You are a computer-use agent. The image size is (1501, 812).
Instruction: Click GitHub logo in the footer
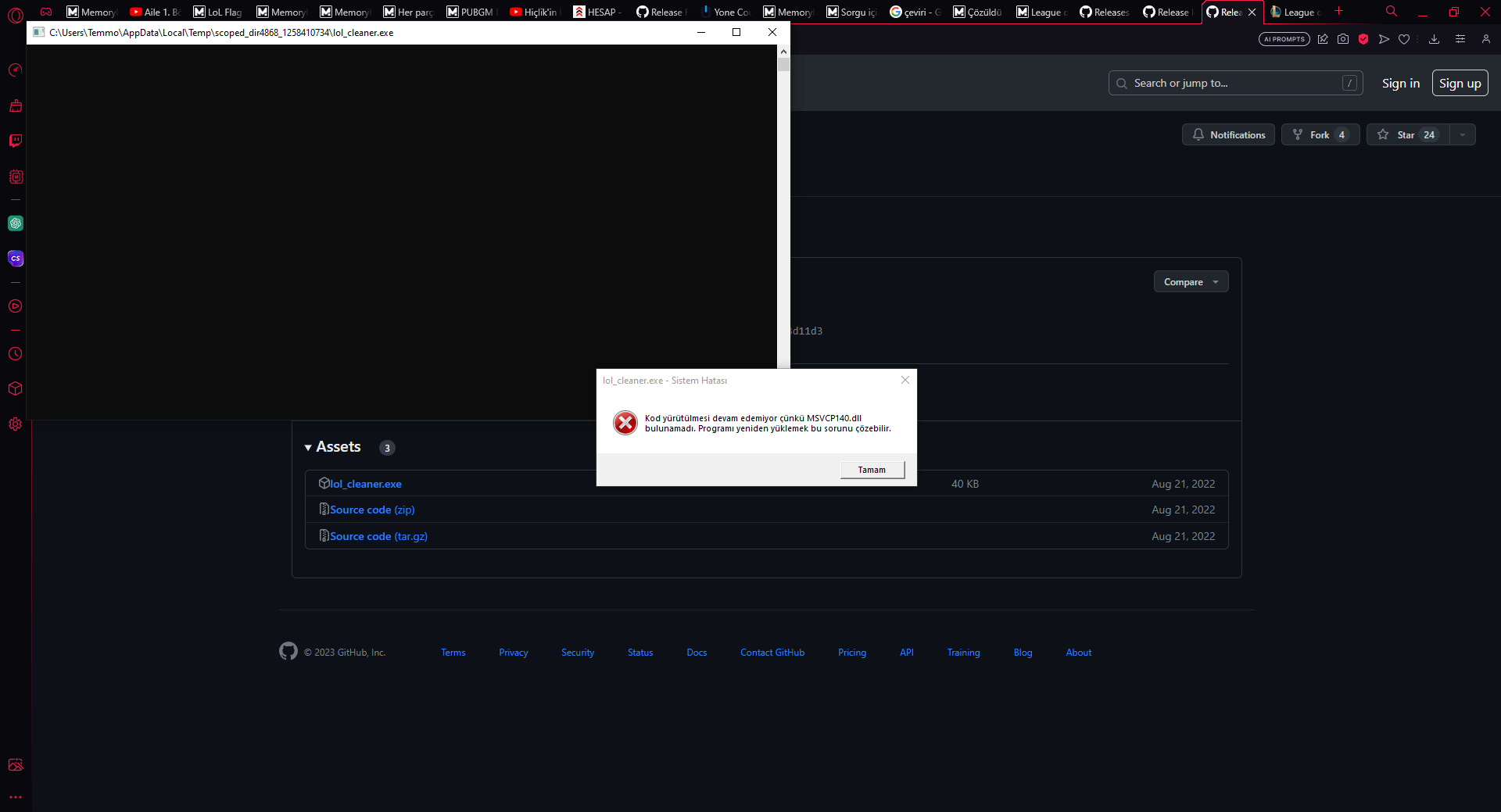(288, 651)
